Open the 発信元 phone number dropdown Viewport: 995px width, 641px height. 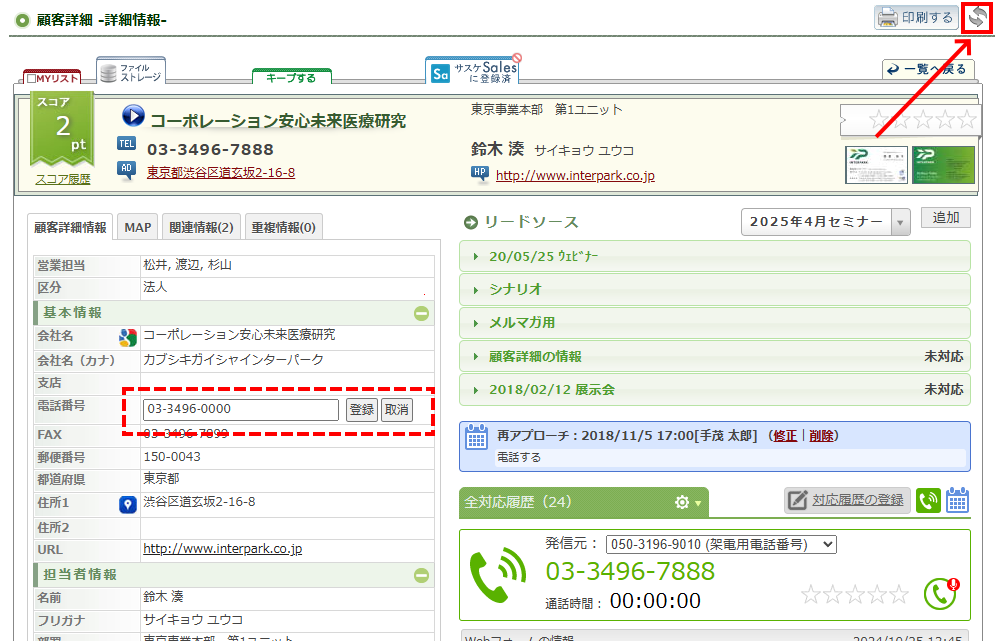tap(720, 544)
